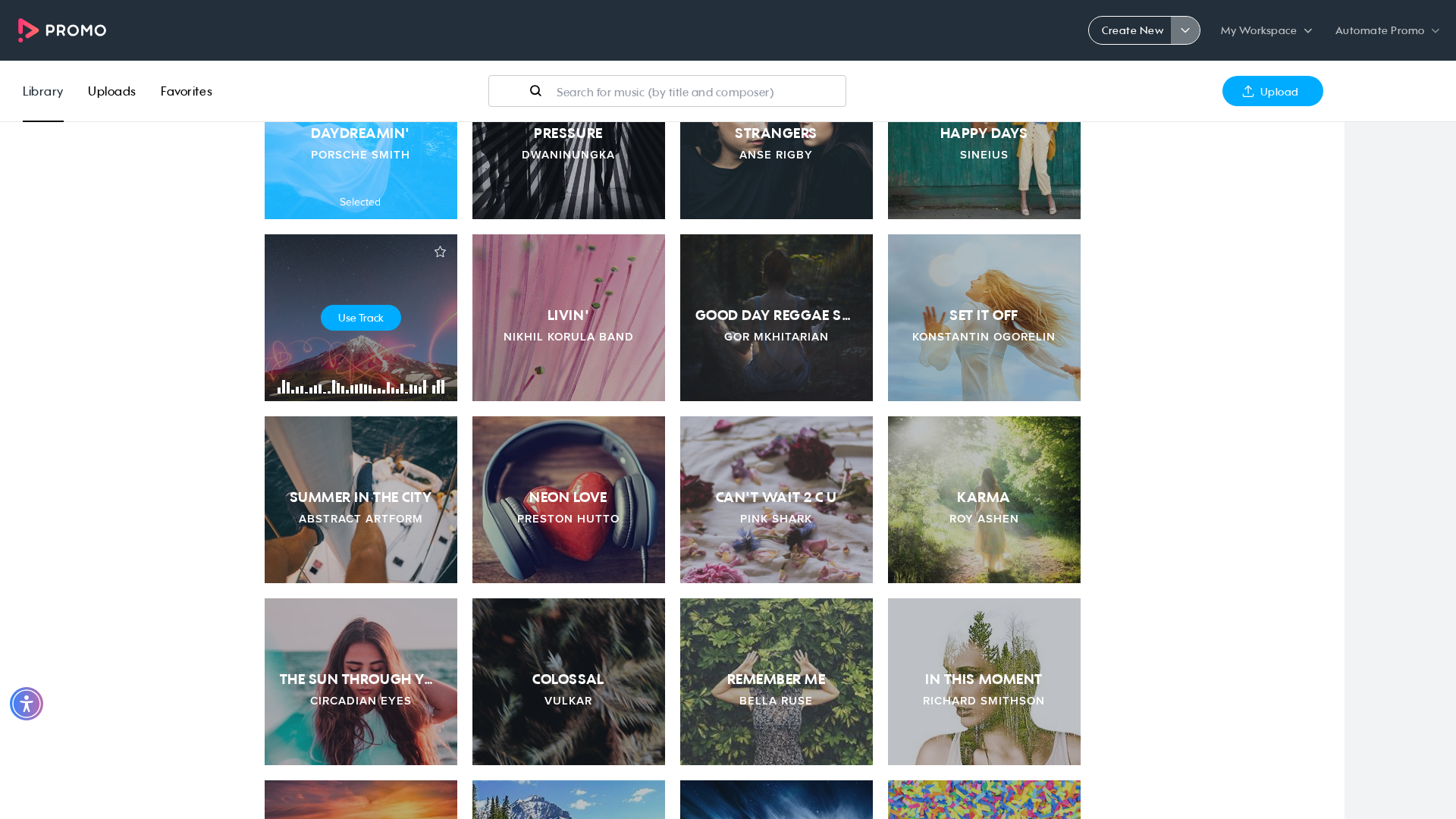Select the Good Day Reggae track card

(x=777, y=318)
